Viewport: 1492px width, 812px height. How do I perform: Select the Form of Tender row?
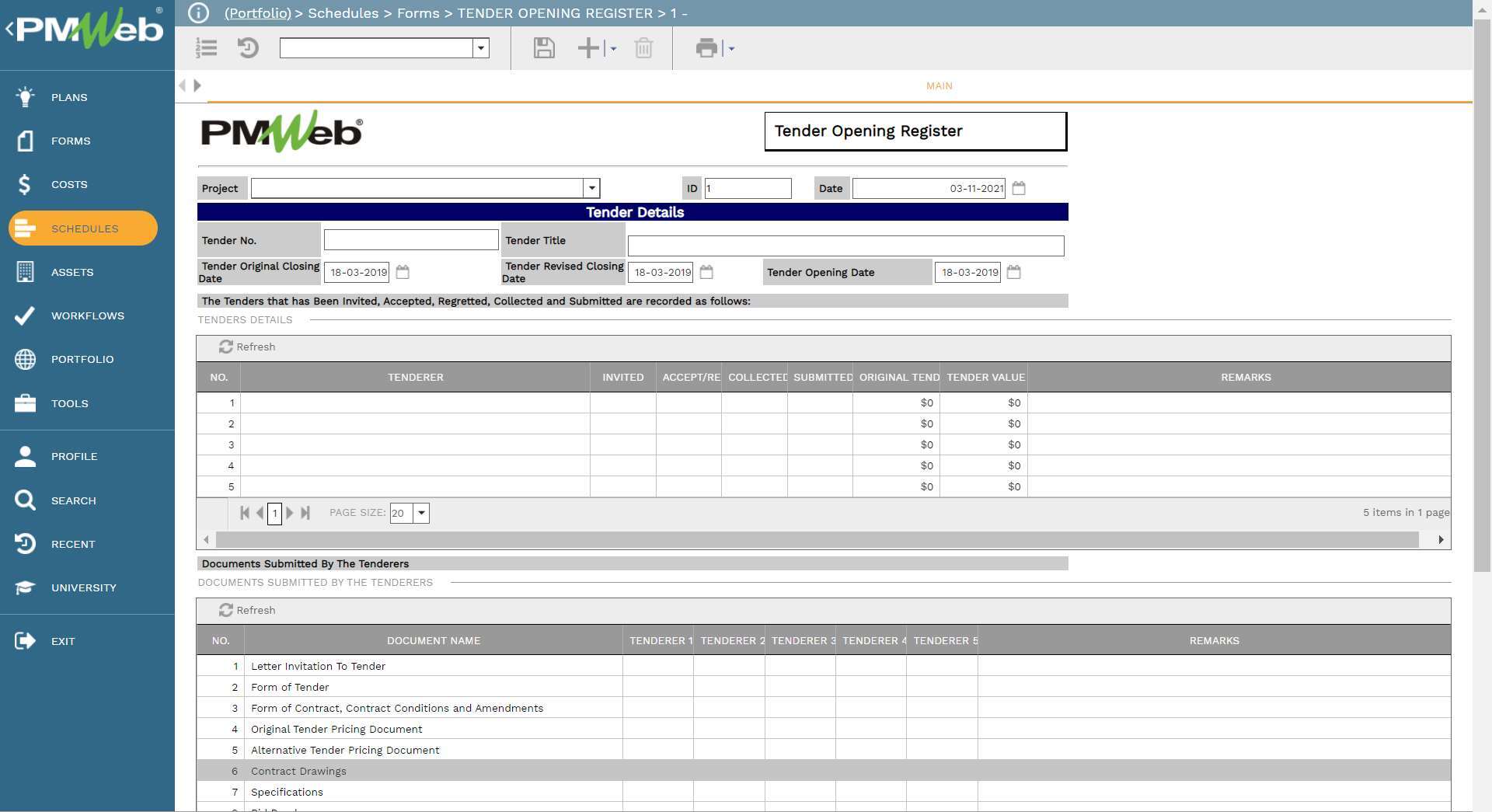pos(824,687)
